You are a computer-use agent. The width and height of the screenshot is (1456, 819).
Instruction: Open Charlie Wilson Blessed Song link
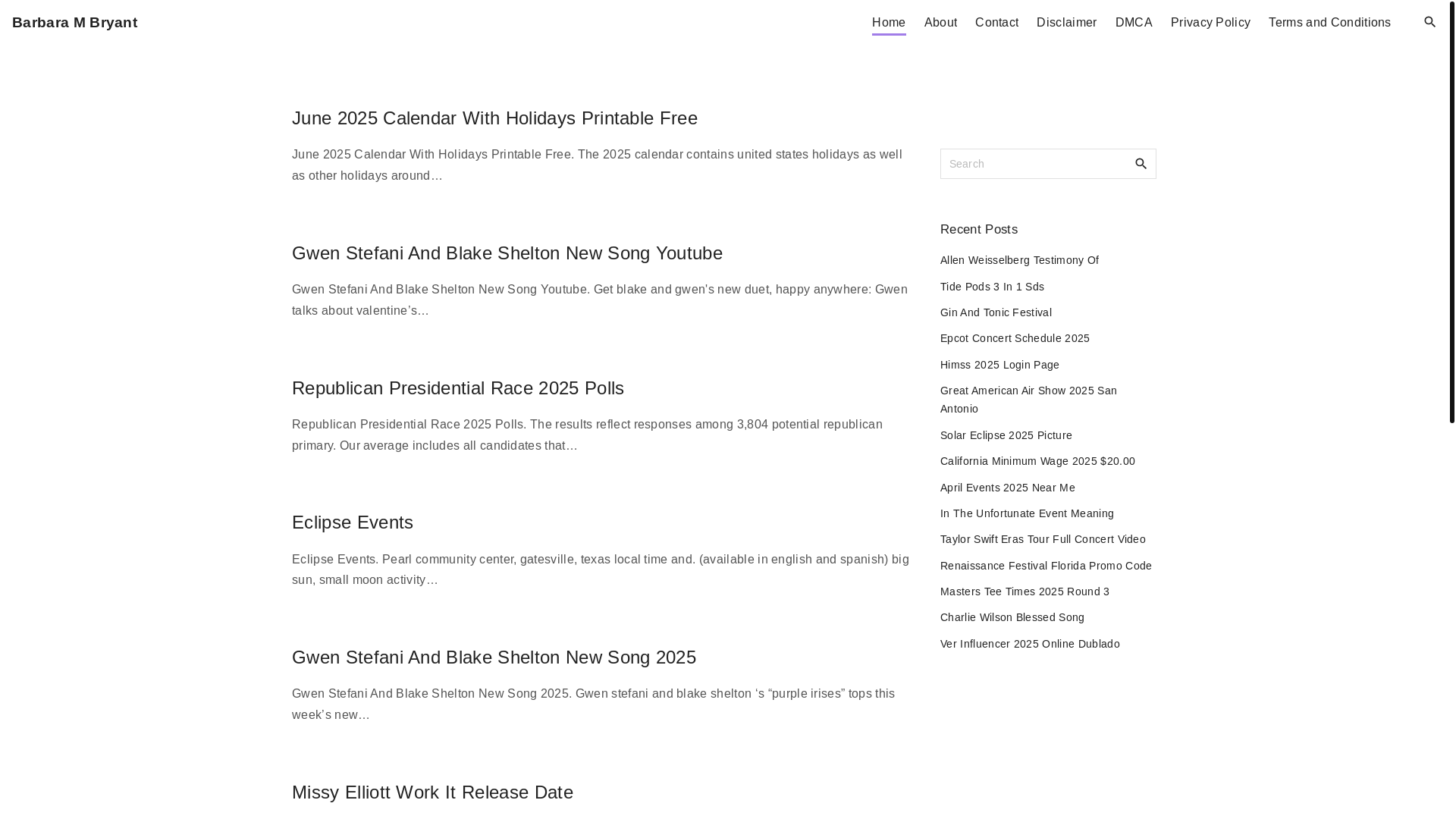(1012, 617)
